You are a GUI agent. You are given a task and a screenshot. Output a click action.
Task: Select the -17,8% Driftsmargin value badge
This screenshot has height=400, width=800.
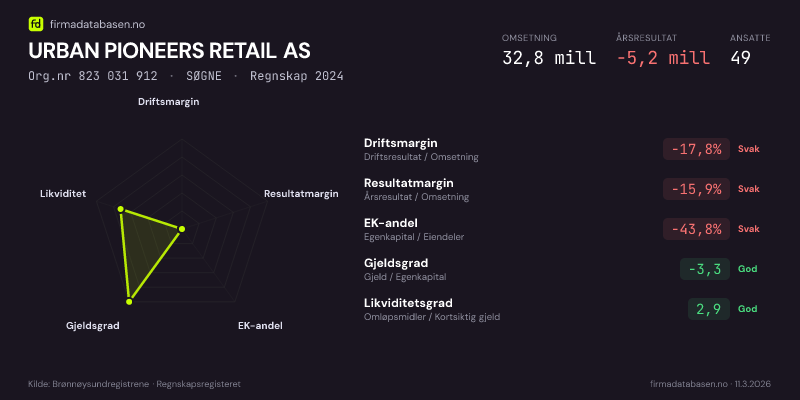click(x=696, y=149)
